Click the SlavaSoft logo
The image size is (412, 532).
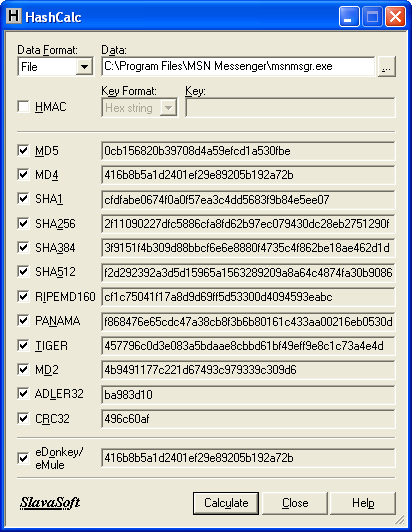50,502
